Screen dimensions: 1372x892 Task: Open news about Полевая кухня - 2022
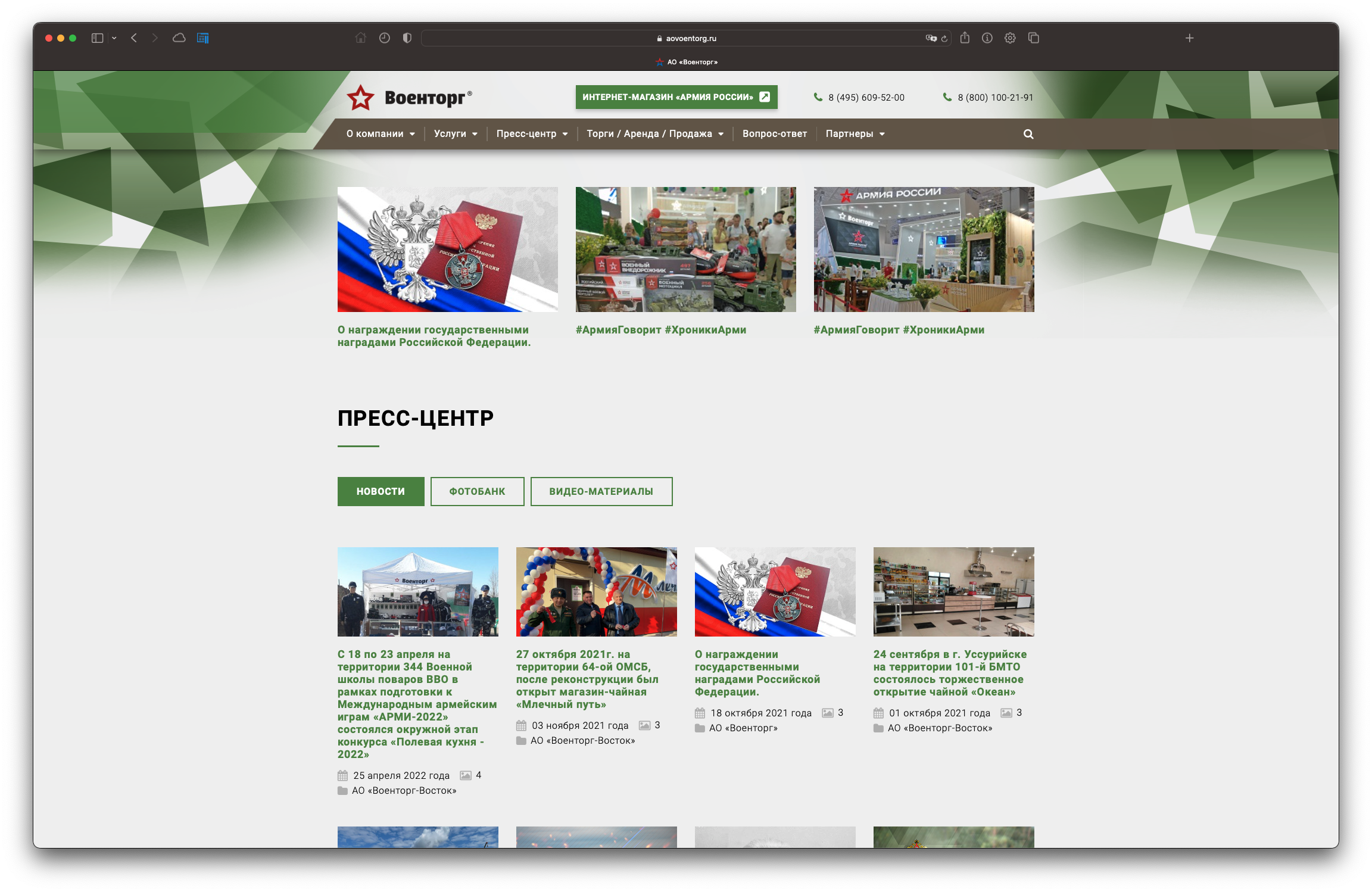pyautogui.click(x=417, y=704)
